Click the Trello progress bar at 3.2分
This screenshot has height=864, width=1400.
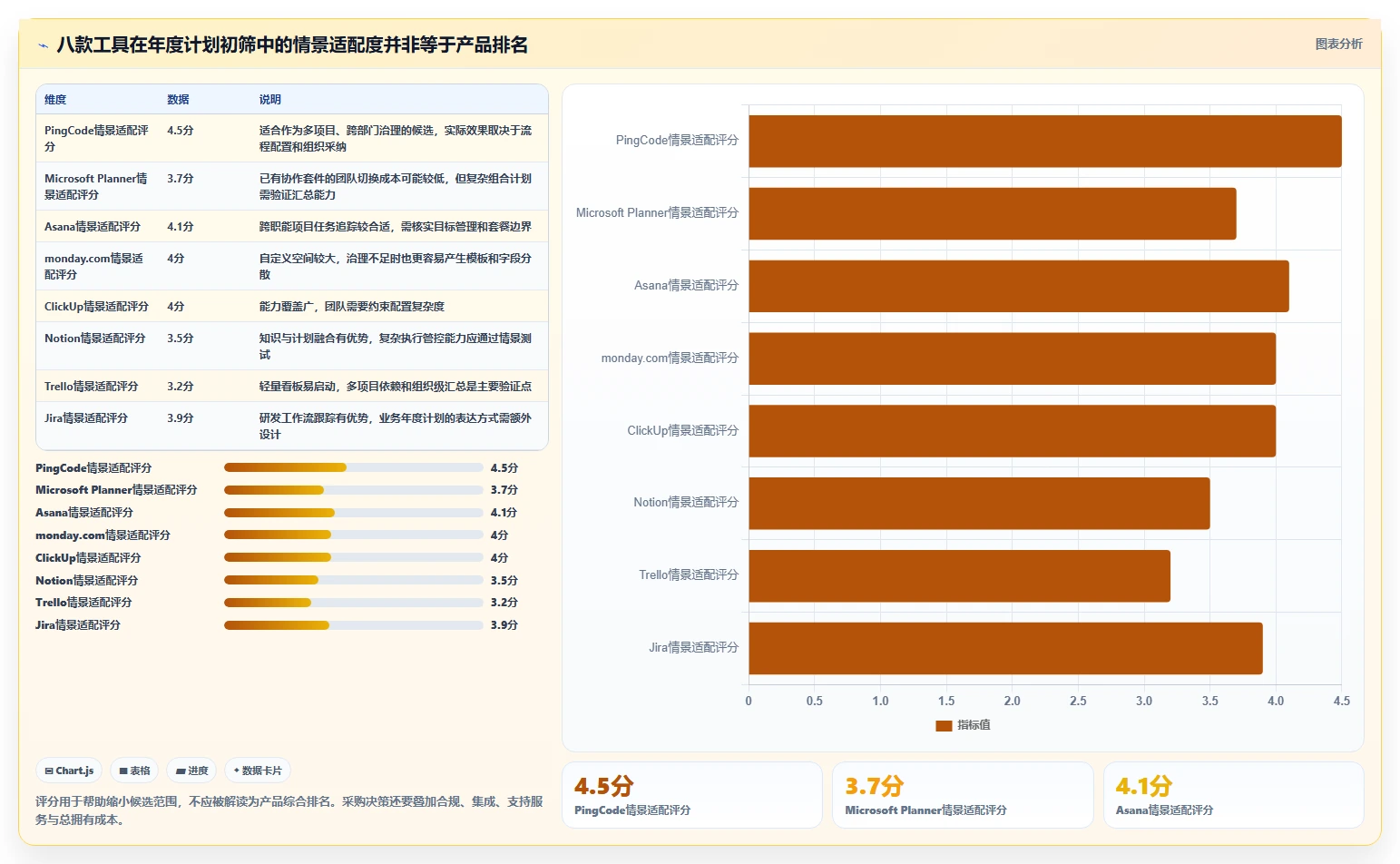click(x=354, y=603)
